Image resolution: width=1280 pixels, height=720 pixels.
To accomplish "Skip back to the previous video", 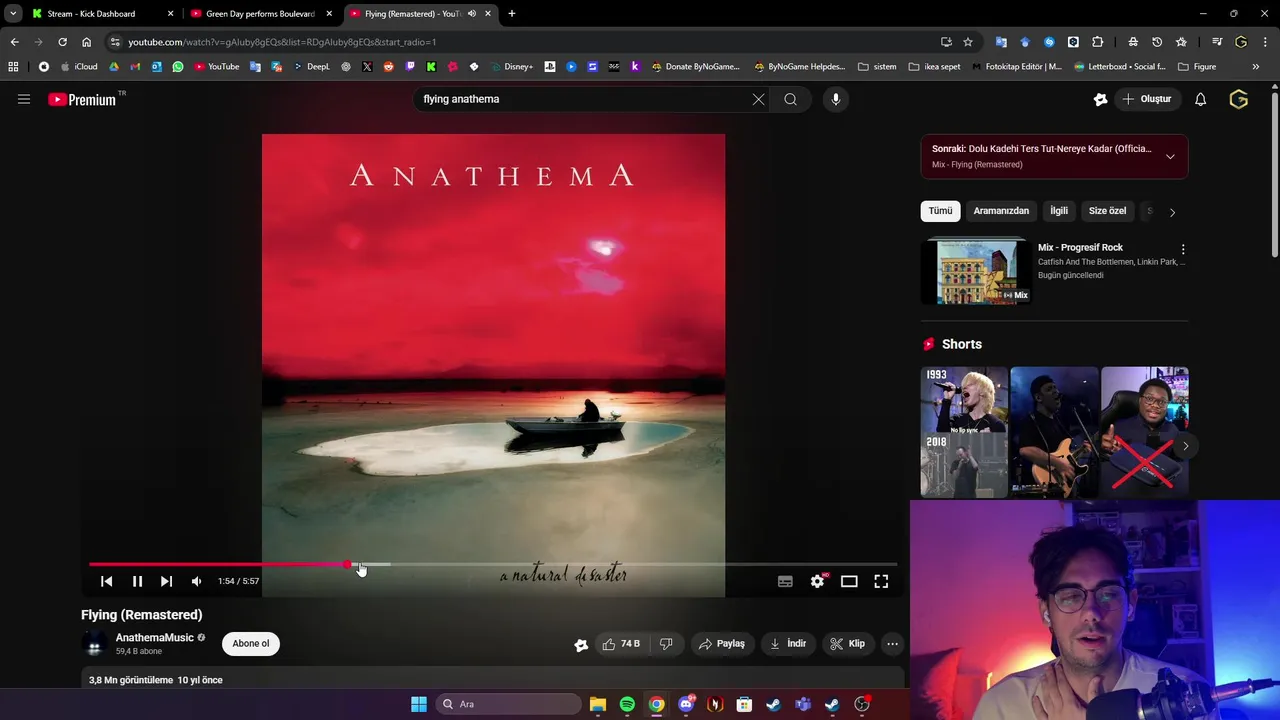I will pyautogui.click(x=106, y=581).
